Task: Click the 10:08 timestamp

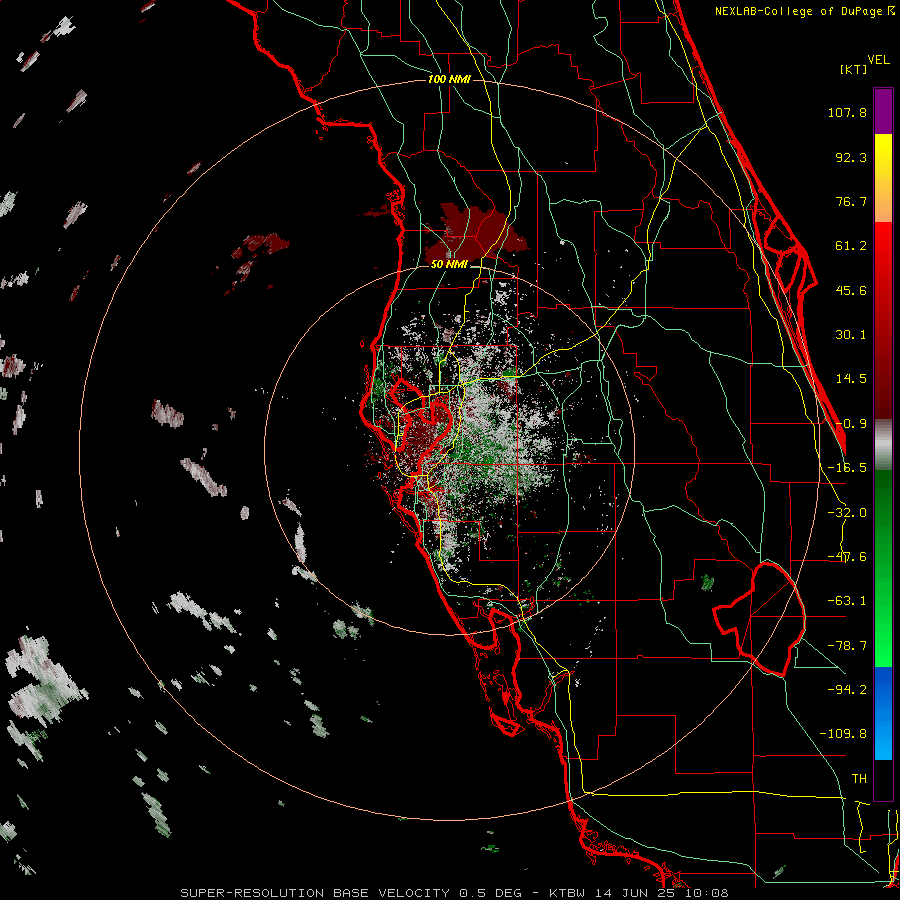Action: click(x=705, y=893)
